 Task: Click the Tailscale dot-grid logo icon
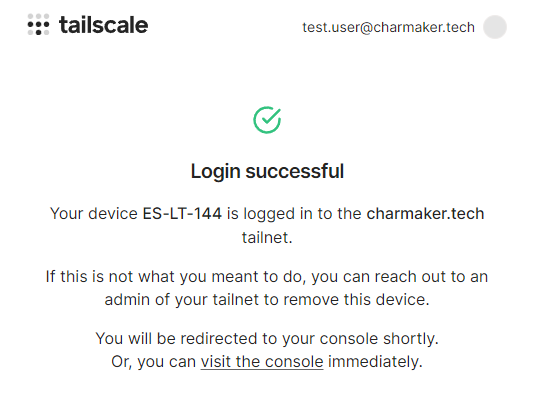click(38, 25)
